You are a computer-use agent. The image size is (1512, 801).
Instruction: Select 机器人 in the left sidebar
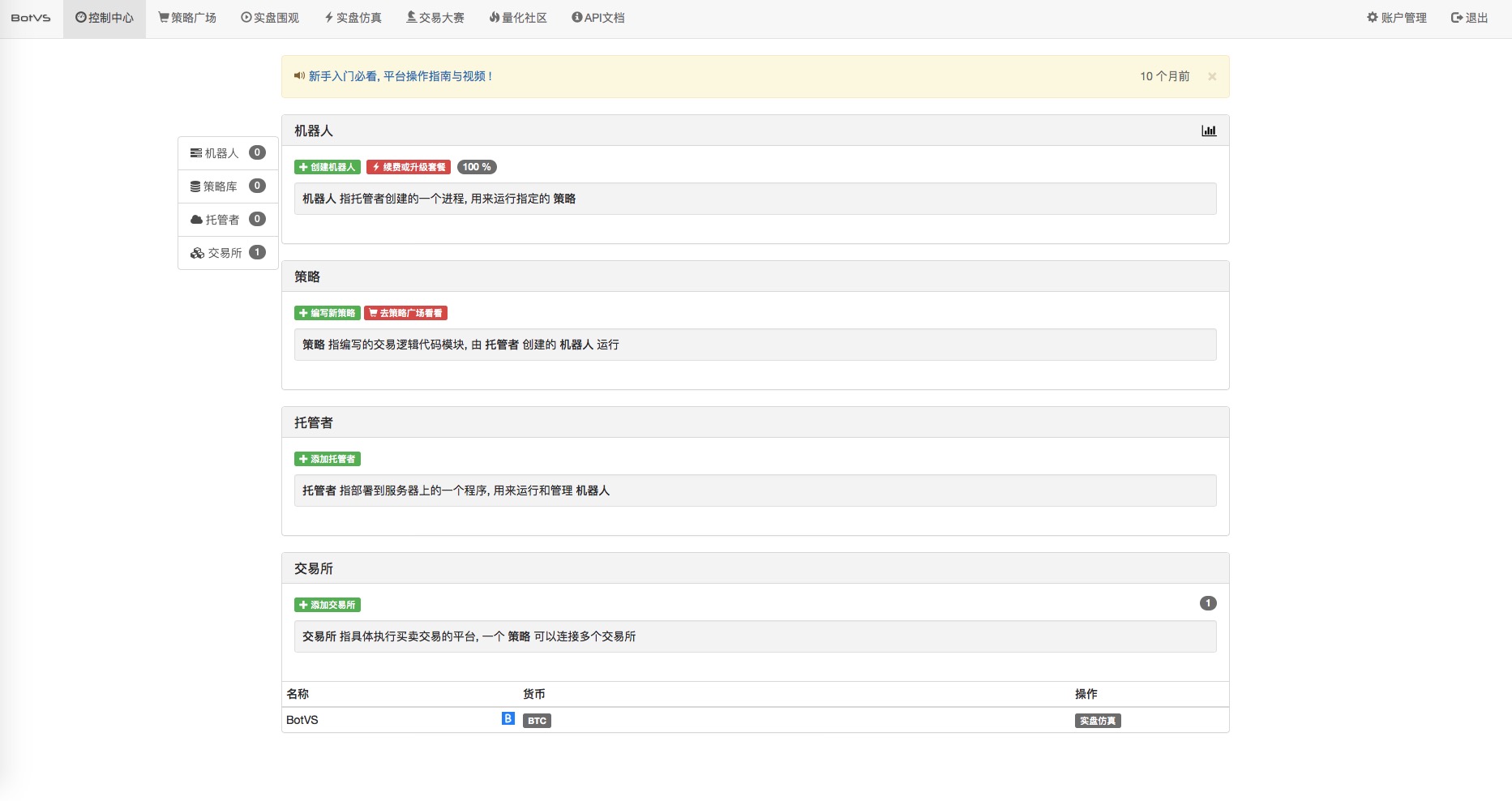(228, 153)
